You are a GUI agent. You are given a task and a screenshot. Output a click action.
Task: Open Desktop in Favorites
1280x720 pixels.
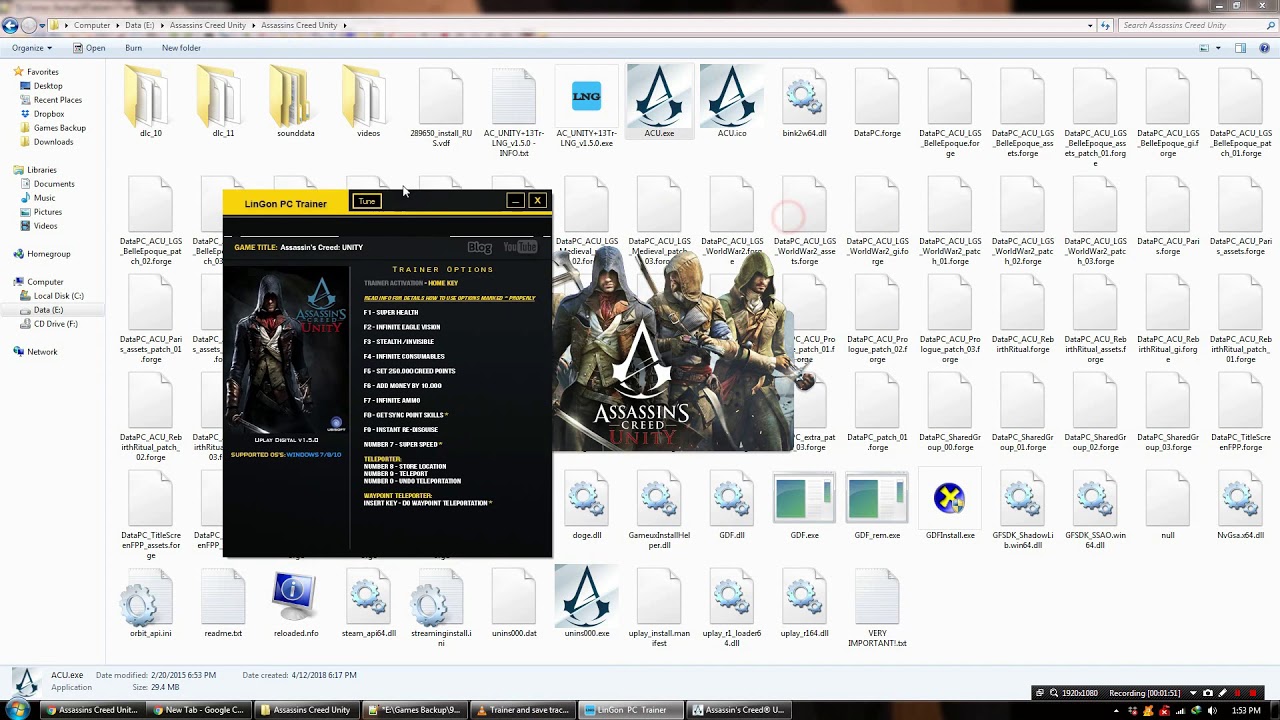click(x=48, y=86)
